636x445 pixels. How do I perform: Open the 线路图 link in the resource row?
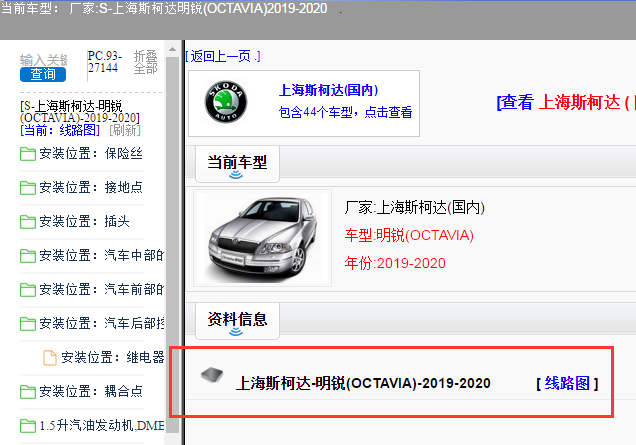point(567,383)
